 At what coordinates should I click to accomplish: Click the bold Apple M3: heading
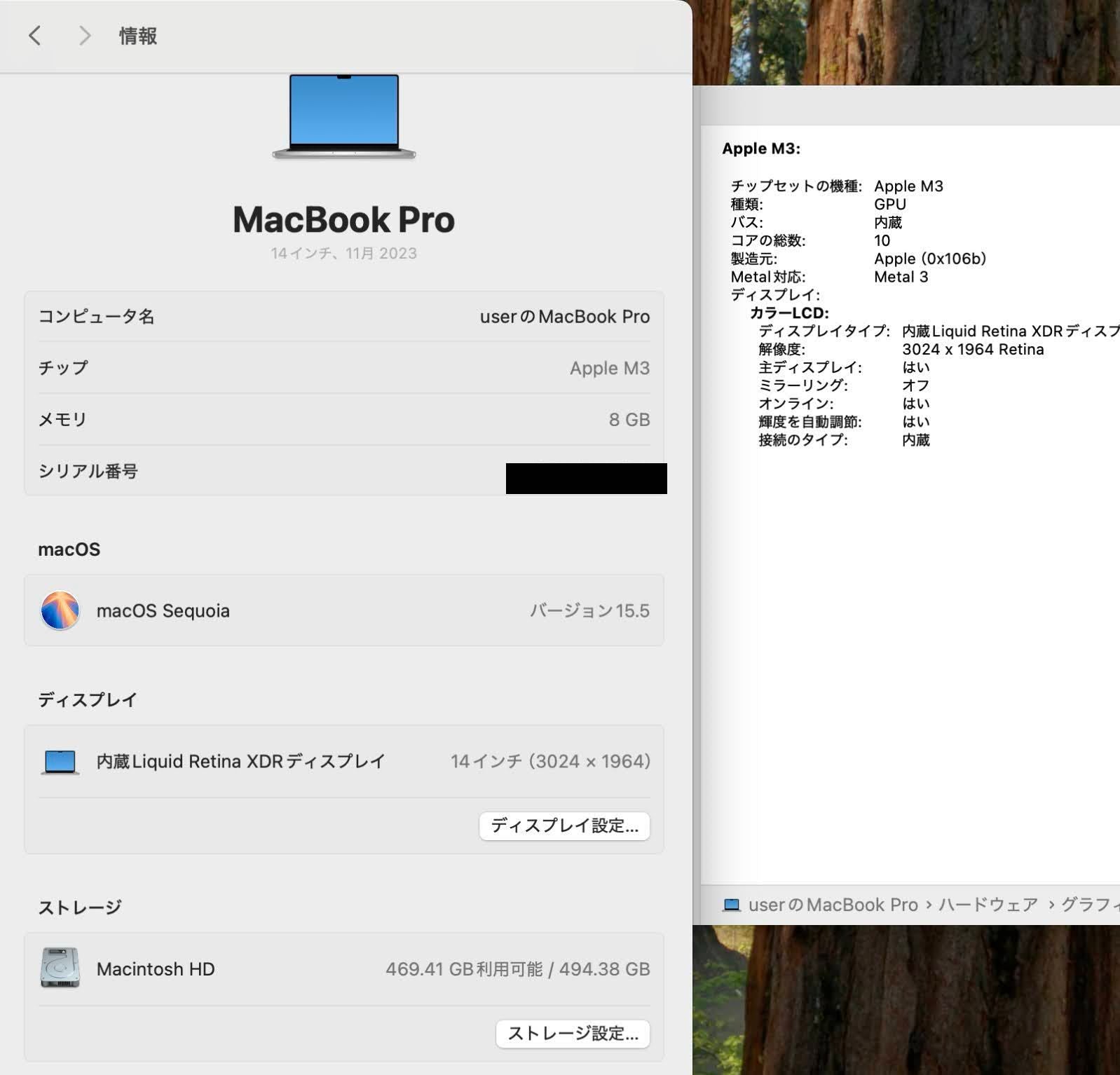click(x=761, y=149)
